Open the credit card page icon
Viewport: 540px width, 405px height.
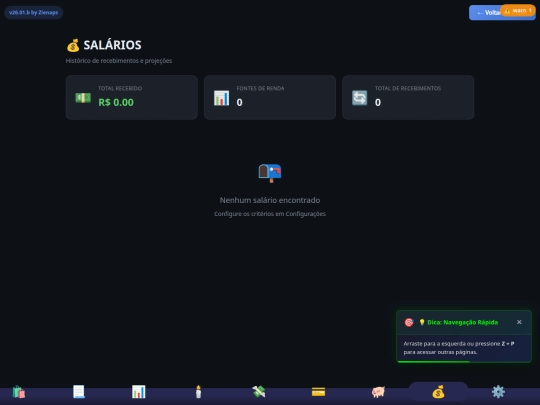point(319,392)
